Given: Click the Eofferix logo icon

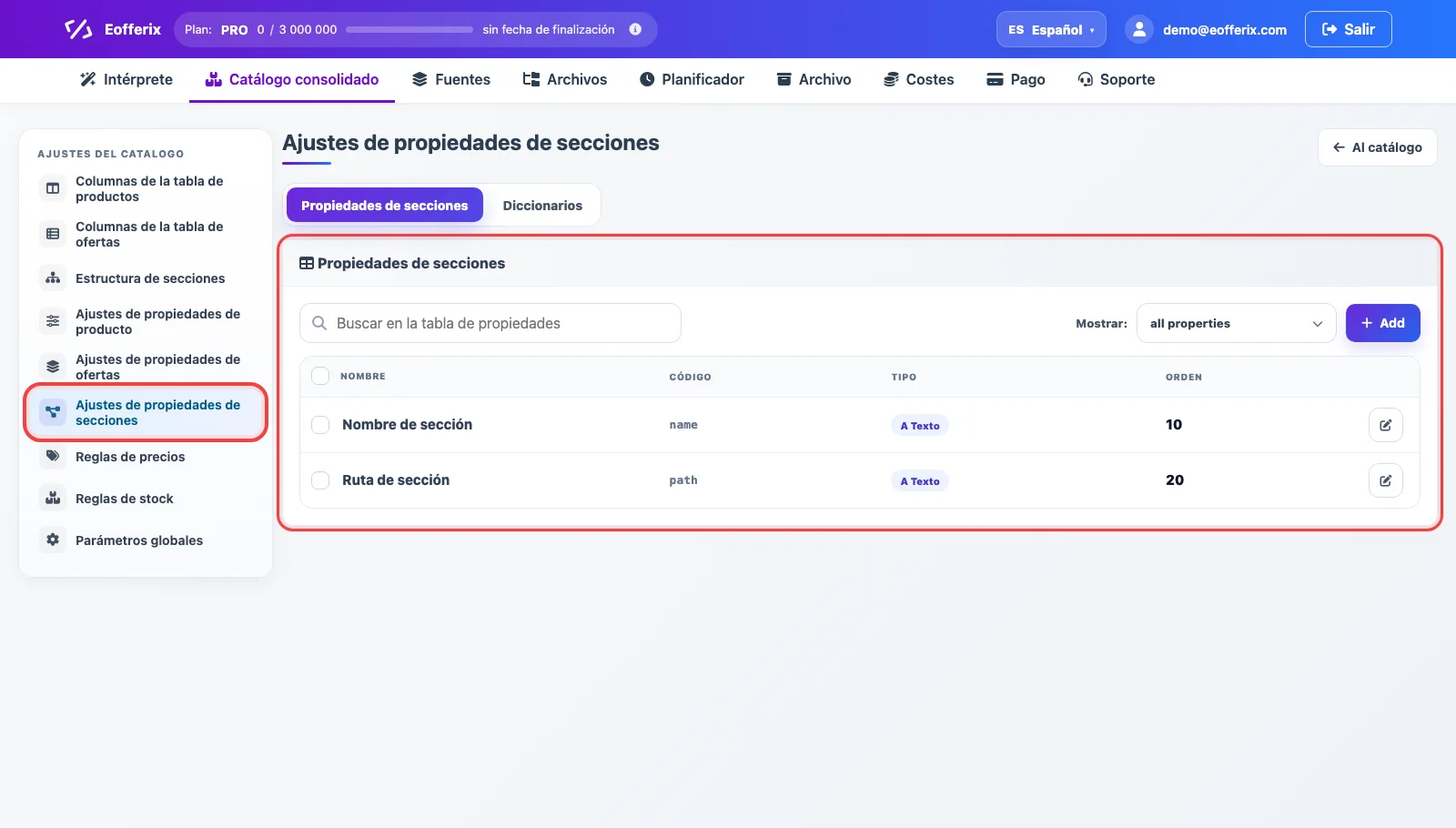Looking at the screenshot, I should [x=78, y=29].
